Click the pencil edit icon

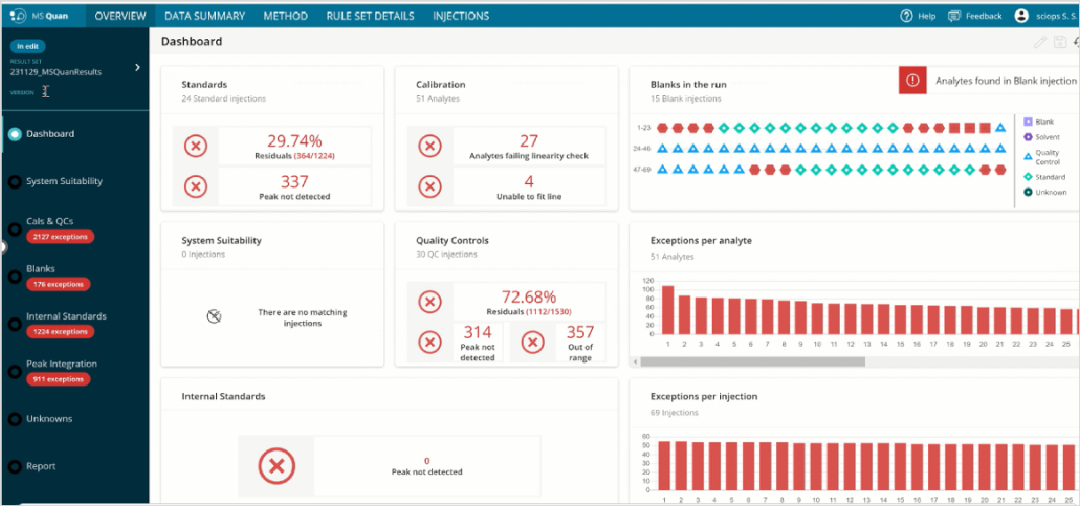(1040, 42)
